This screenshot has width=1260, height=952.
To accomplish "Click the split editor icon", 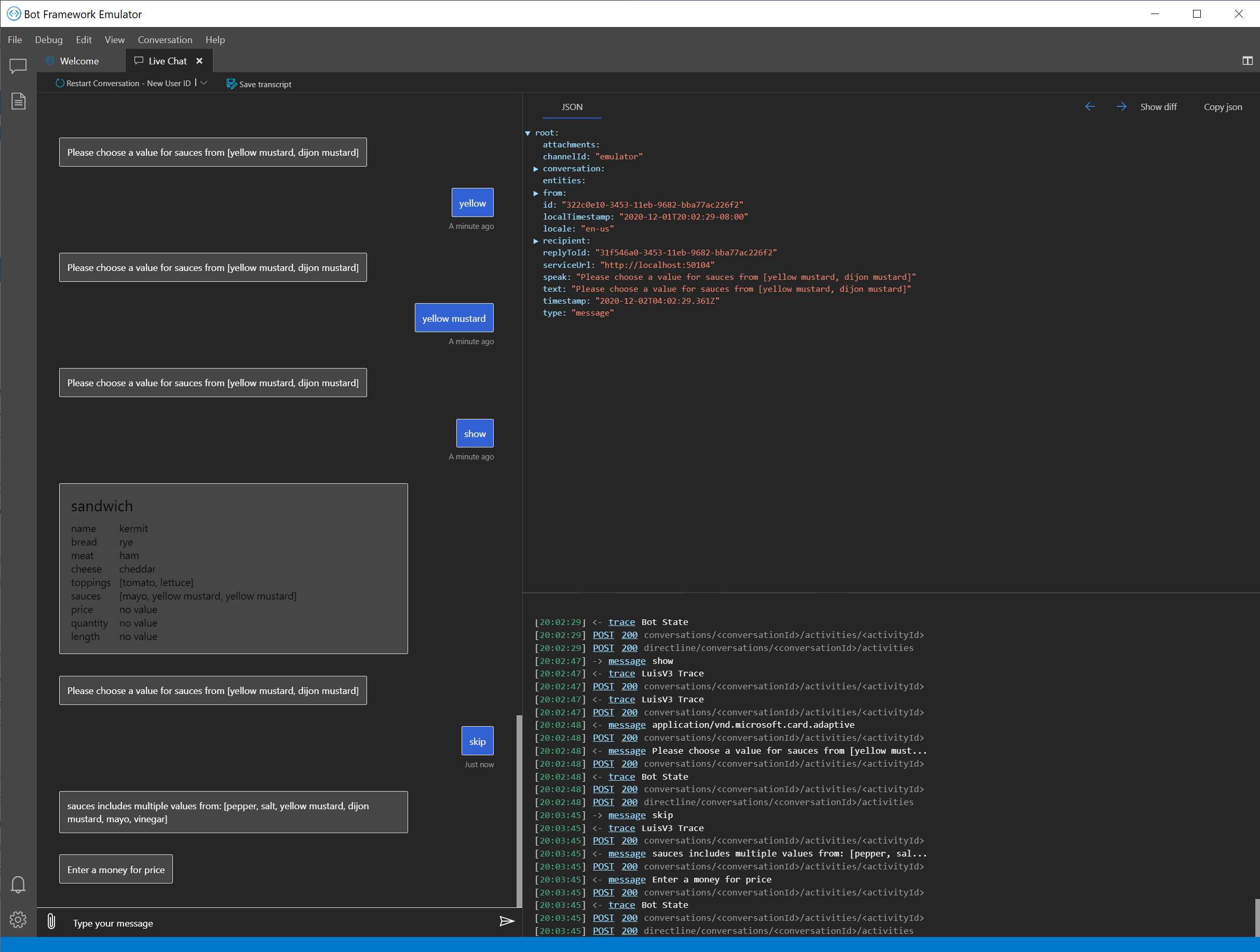I will point(1248,61).
